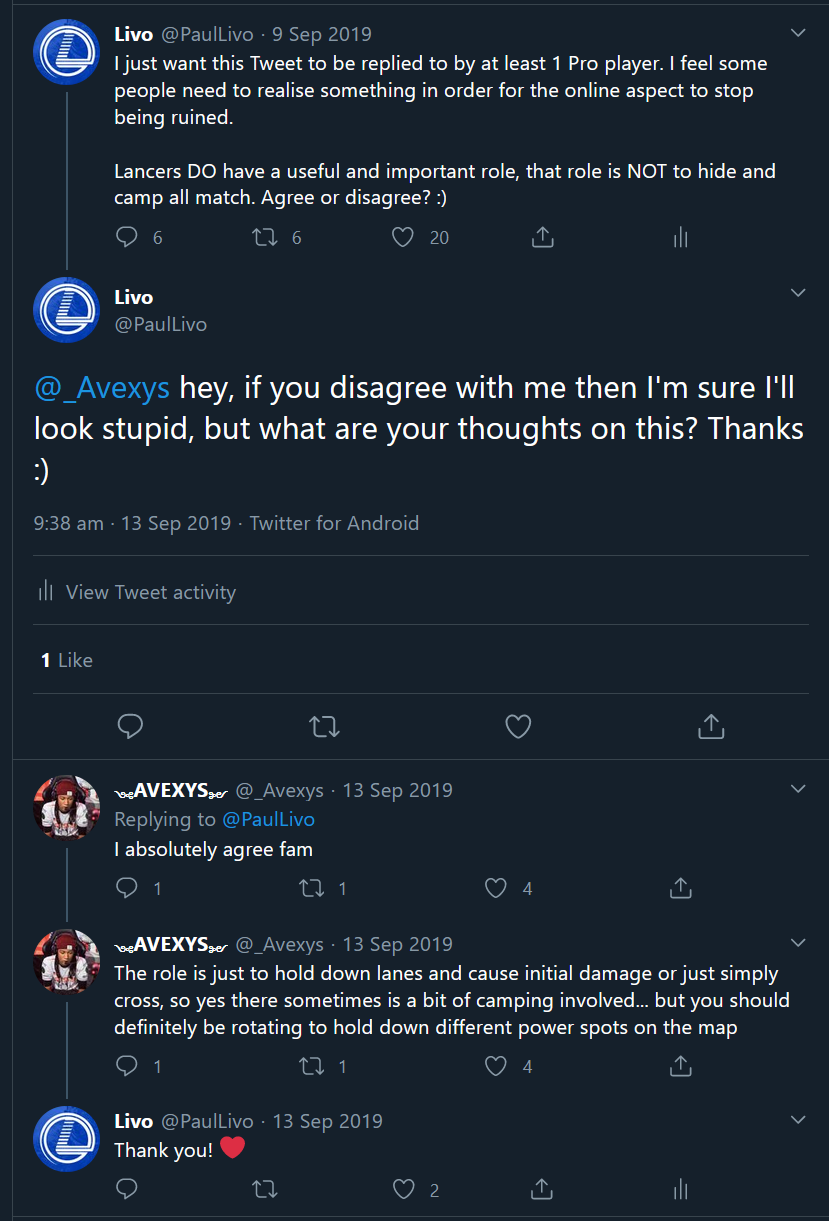The height and width of the screenshot is (1221, 829).
Task: Click the @_Avexys mention in main tweet
Action: (102, 387)
